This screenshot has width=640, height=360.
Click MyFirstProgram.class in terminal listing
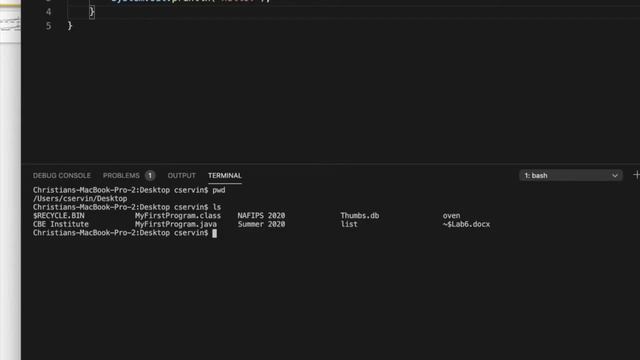[x=178, y=216]
